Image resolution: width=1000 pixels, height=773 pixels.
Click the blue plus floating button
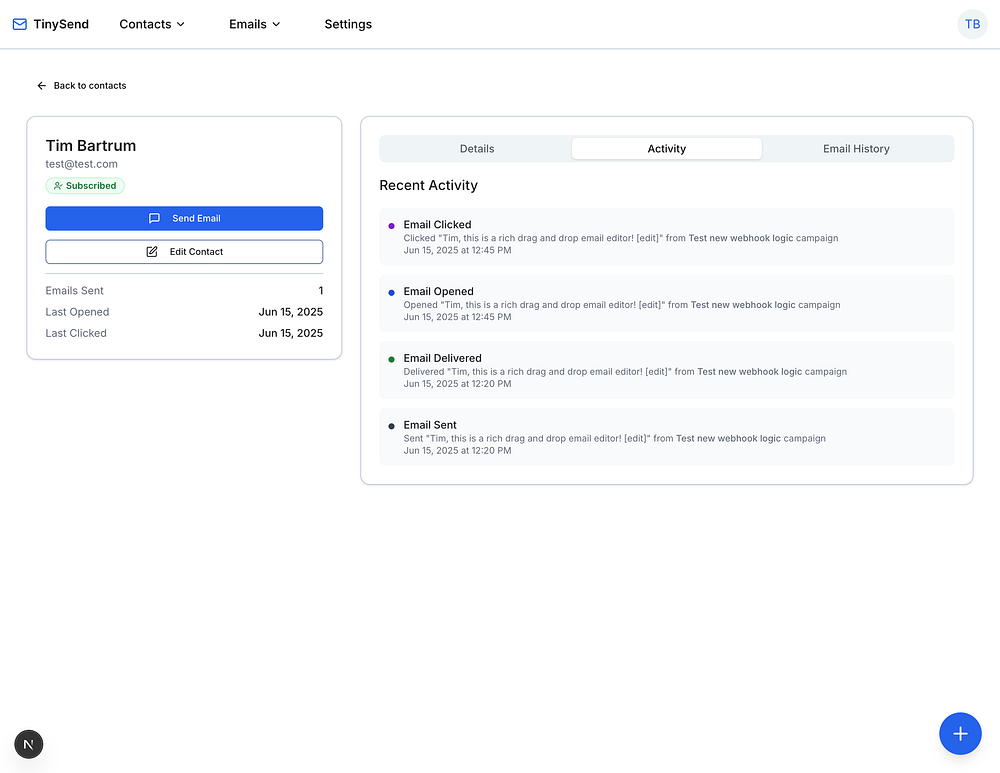click(960, 733)
